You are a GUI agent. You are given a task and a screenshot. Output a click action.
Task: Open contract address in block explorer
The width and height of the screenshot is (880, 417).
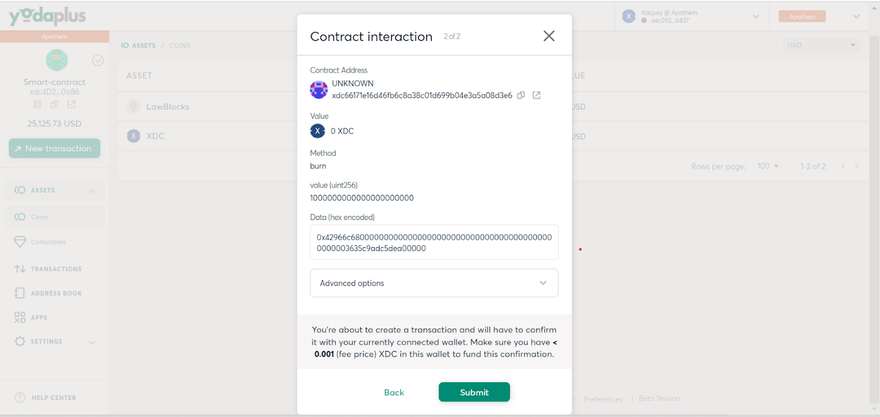536,96
